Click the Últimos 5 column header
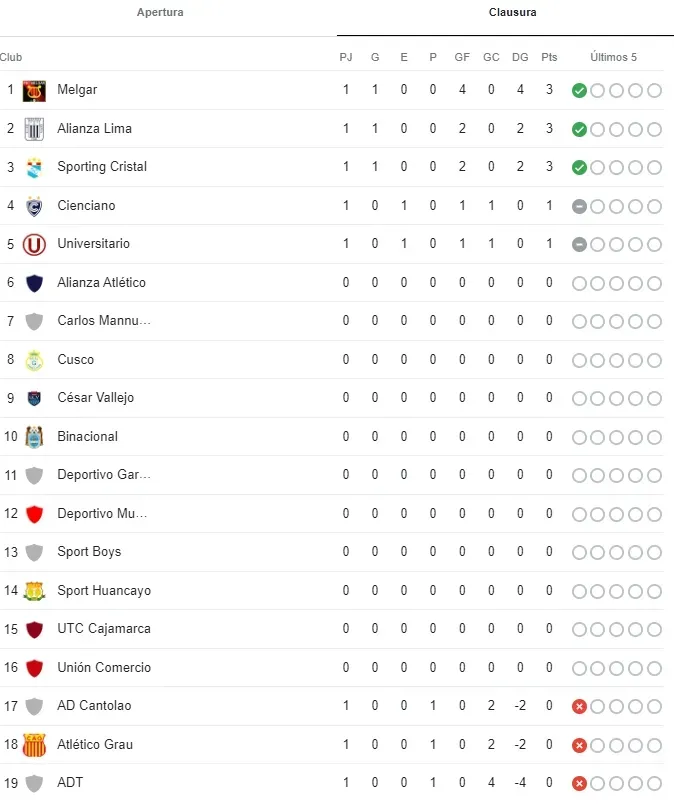674x809 pixels. tap(613, 57)
